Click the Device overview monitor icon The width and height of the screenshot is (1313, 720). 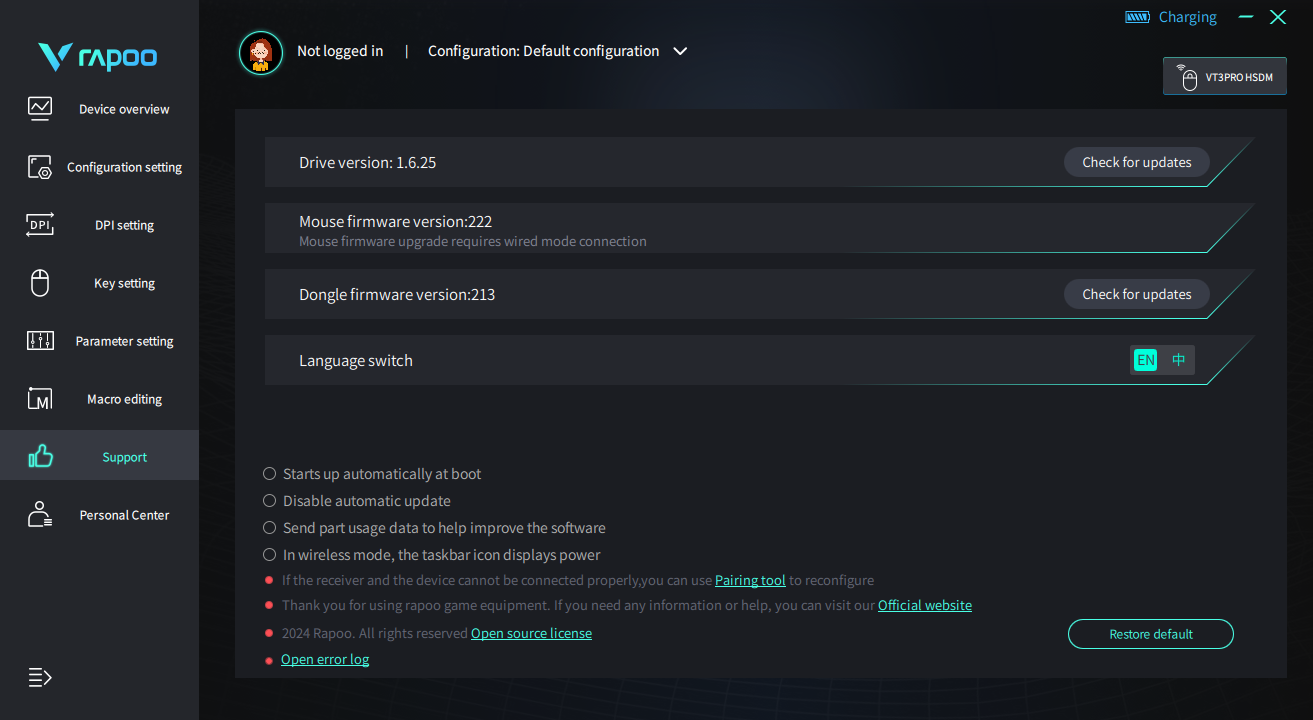click(40, 108)
